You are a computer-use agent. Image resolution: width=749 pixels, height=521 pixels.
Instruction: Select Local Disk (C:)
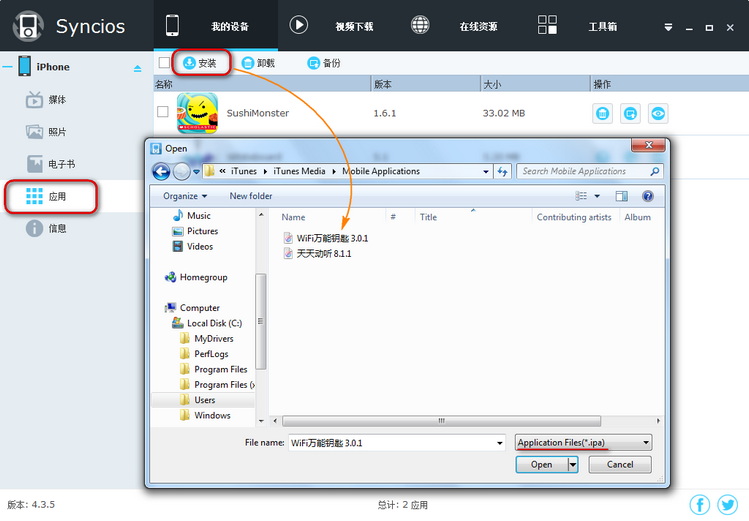[x=207, y=323]
